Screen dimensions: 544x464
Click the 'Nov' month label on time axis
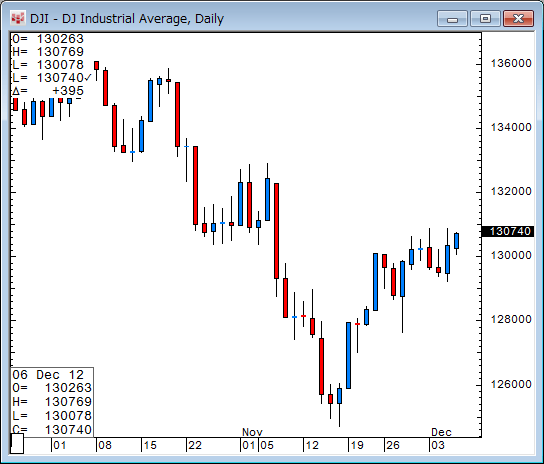click(252, 432)
